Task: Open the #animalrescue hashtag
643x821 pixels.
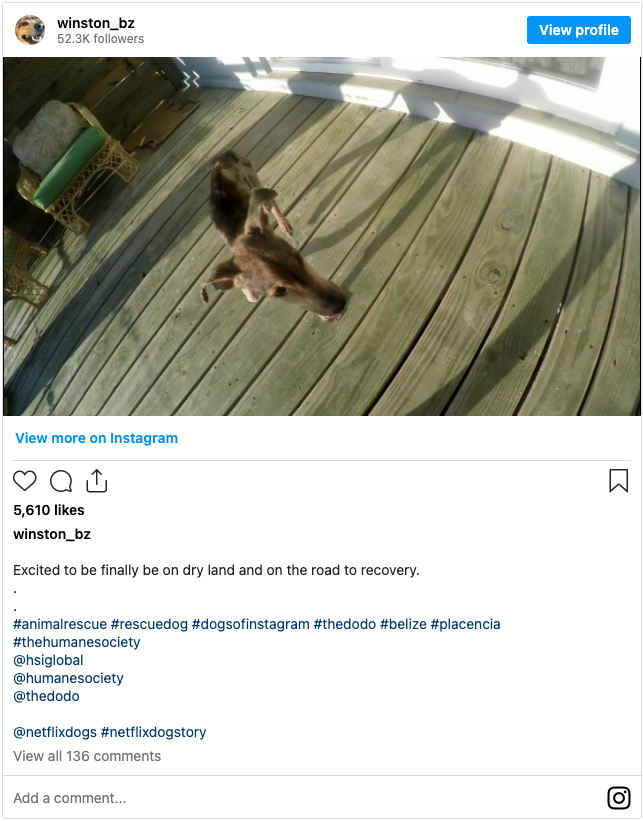Action: (x=60, y=624)
